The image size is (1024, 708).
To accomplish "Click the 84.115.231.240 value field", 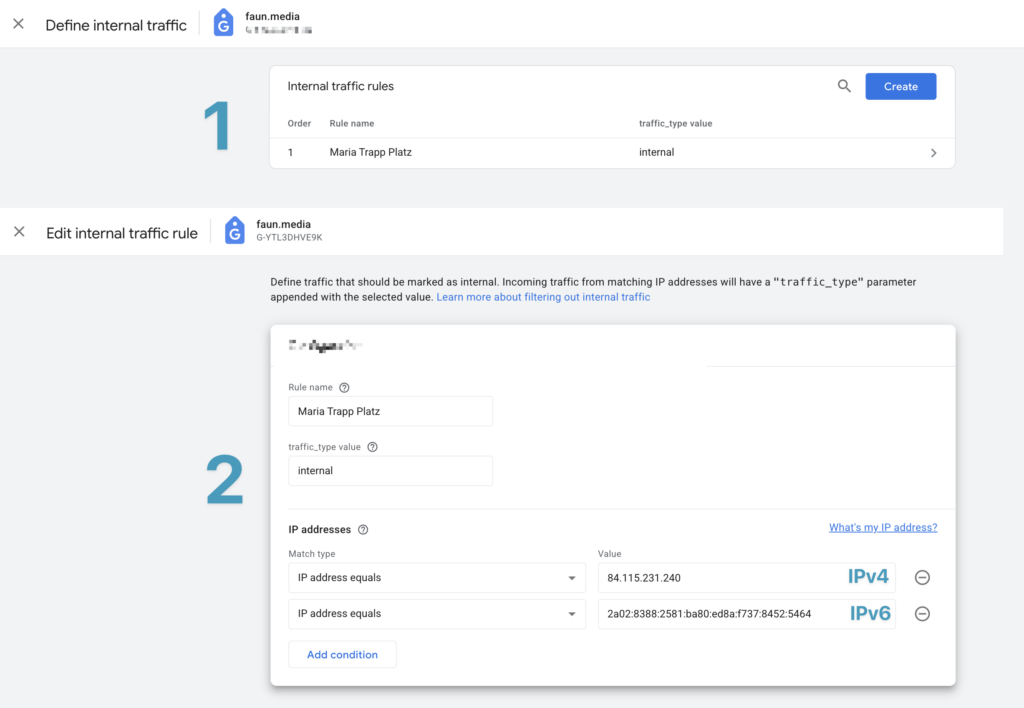I will tap(746, 578).
